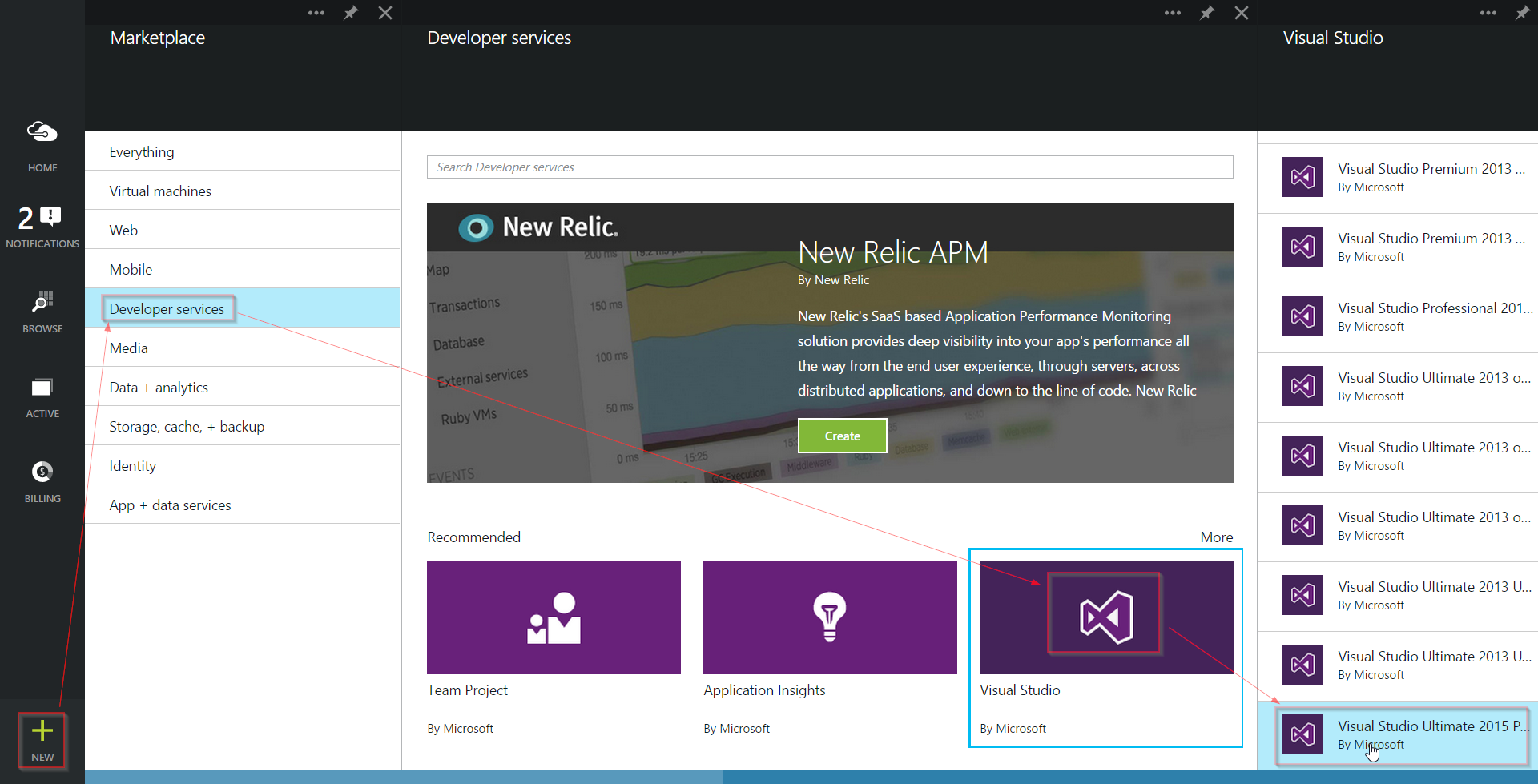This screenshot has width=1538, height=784.
Task: Click Create for New Relic APM
Action: (x=843, y=436)
